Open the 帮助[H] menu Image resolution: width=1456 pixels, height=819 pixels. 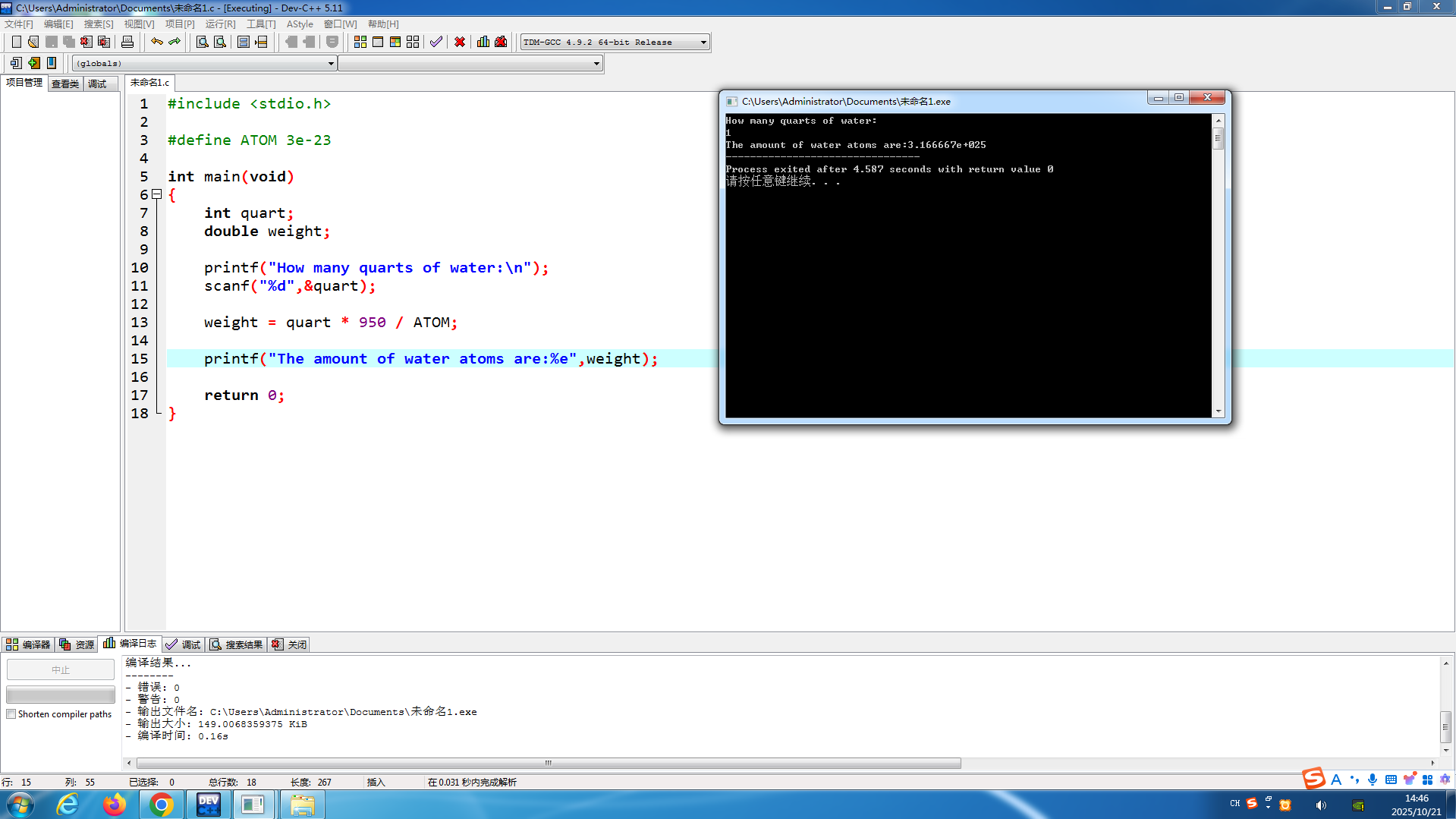(383, 24)
